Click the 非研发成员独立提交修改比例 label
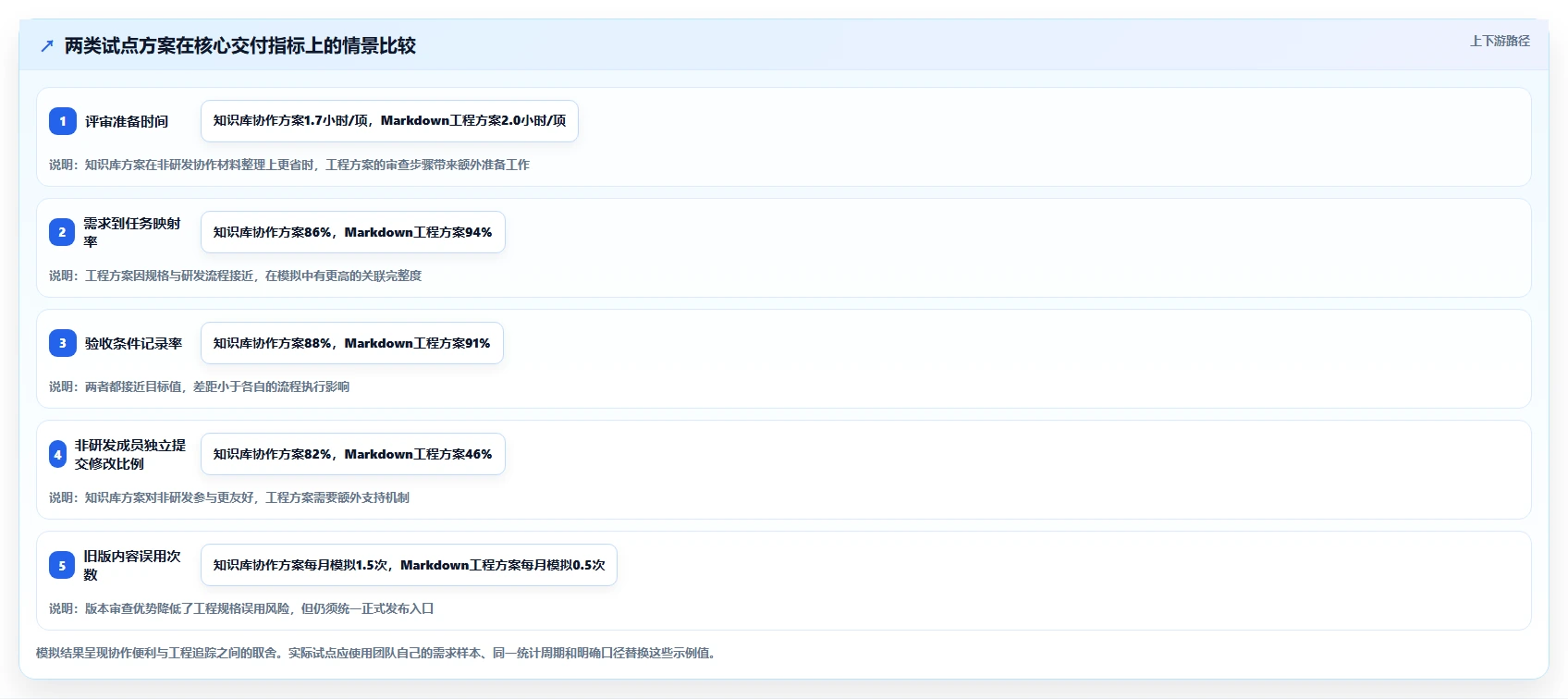This screenshot has width=1568, height=699. pos(130,454)
